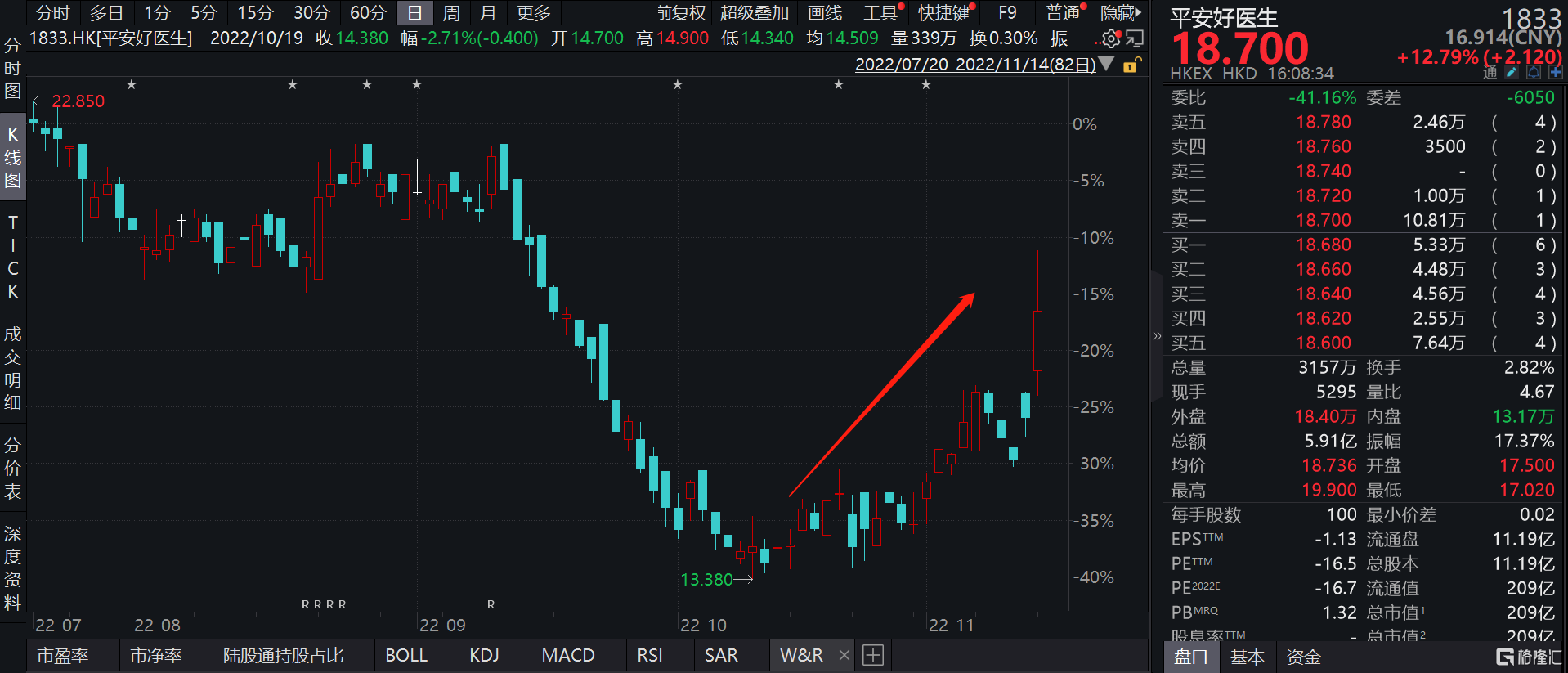
Task: Open 深度资料 in-depth data in sidebar
Action: (12, 568)
